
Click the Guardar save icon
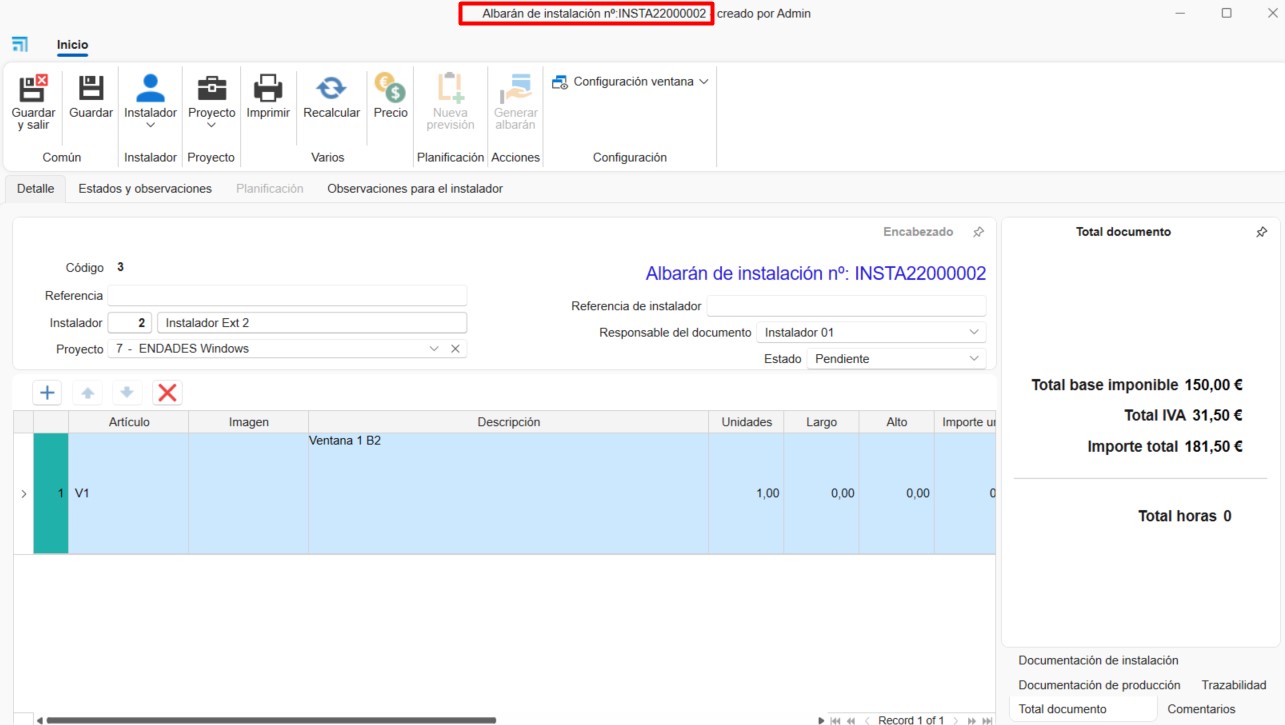point(91,90)
